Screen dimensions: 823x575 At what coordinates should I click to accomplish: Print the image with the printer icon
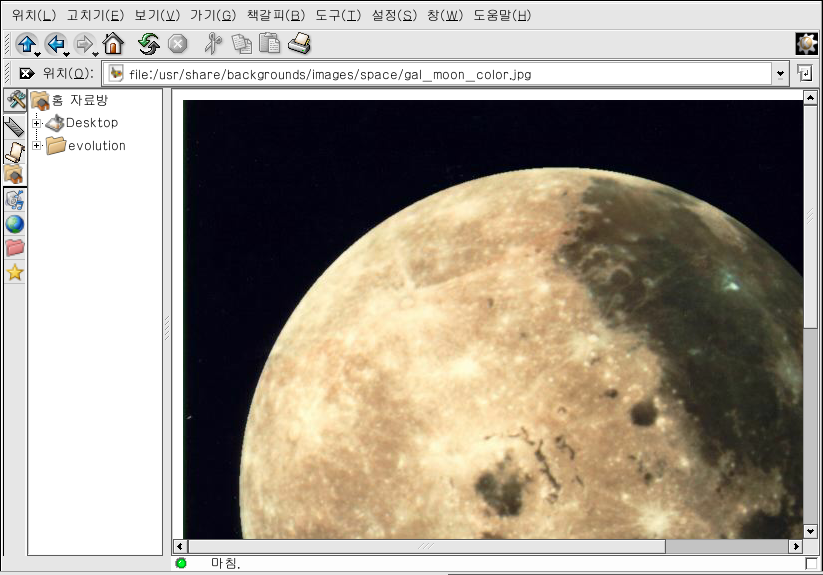(x=300, y=43)
